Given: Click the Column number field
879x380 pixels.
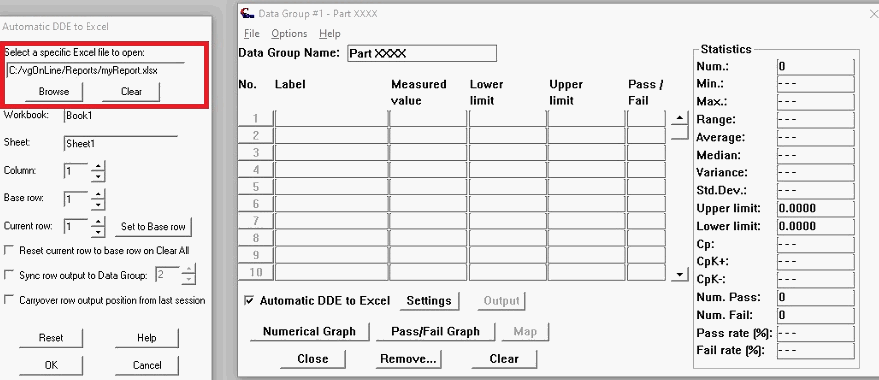Looking at the screenshot, I should 77,171.
